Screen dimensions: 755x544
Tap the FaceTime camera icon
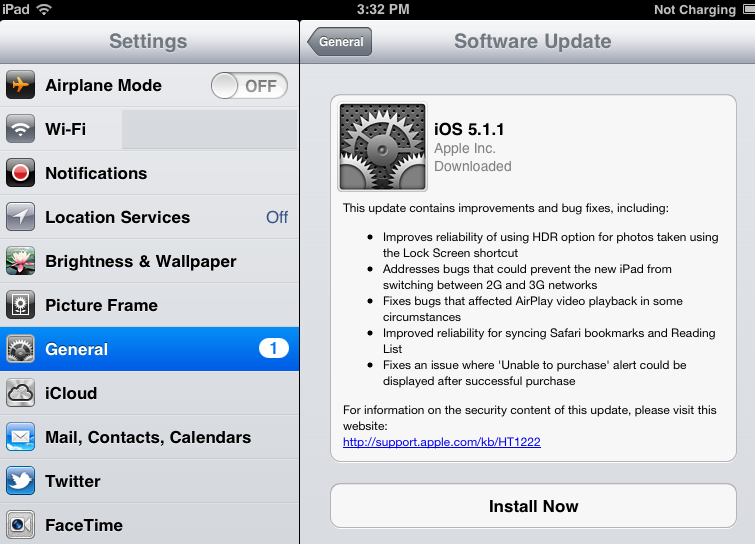coord(20,525)
